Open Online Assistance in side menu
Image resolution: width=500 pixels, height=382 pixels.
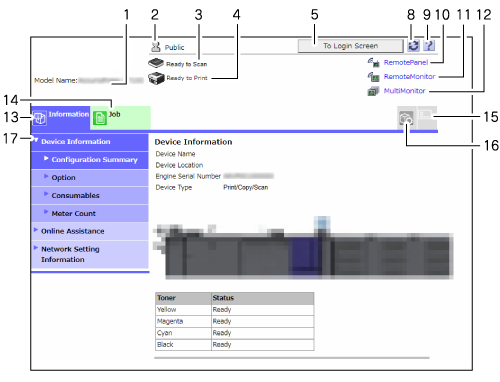[x=90, y=231]
